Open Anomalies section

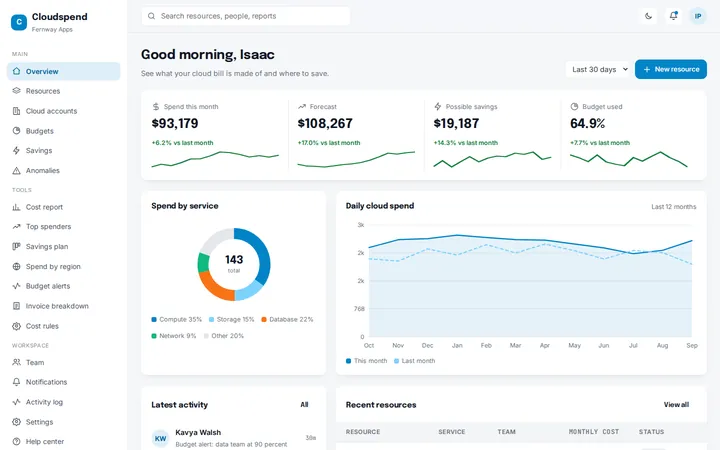[x=63, y=170]
